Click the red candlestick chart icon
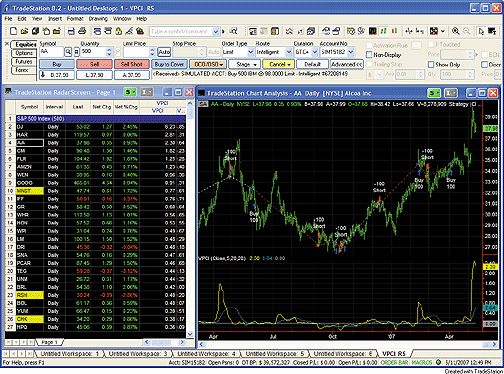This screenshot has height=374, width=504. 395,31
